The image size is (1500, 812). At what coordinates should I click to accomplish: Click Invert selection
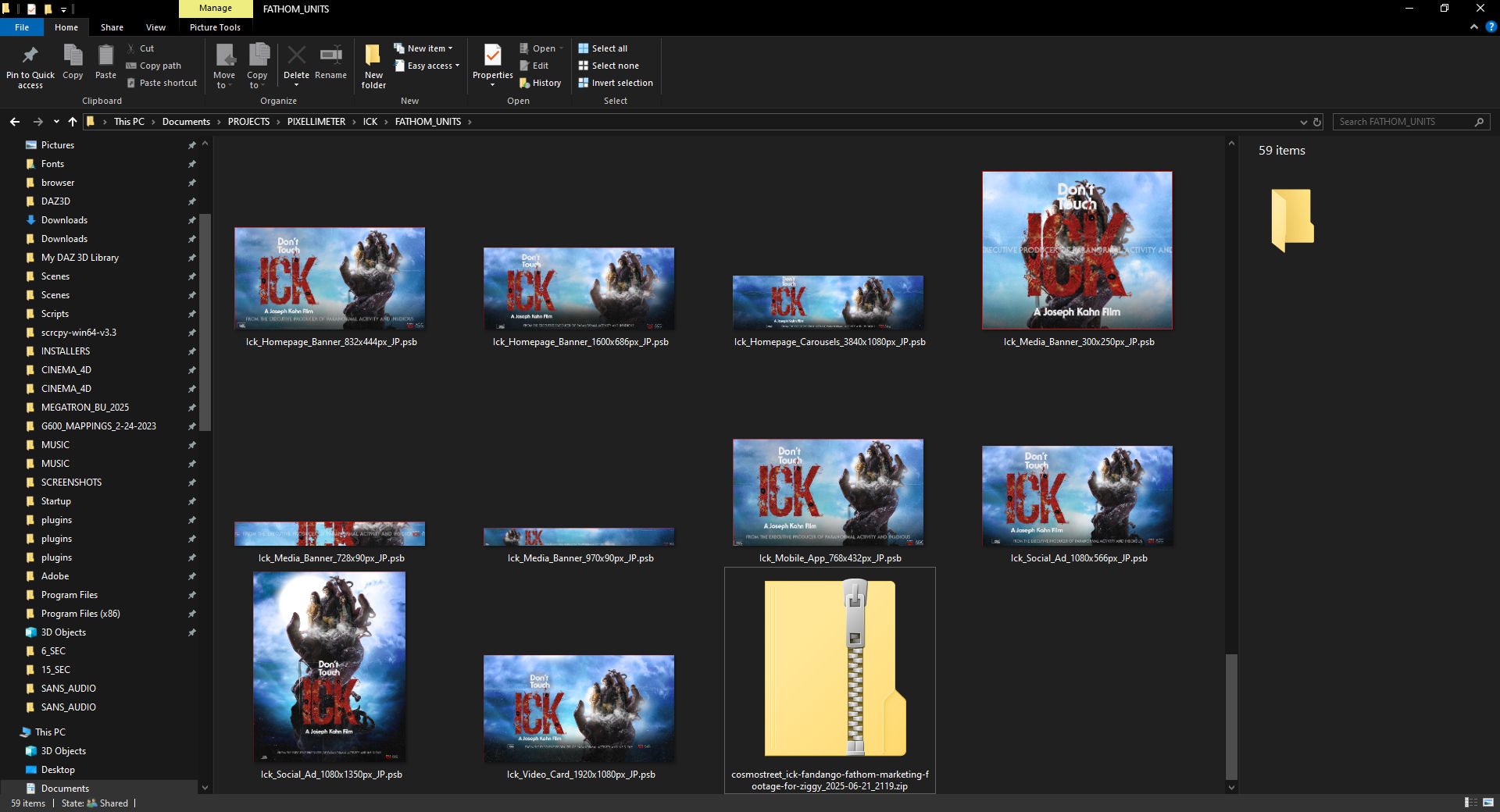click(x=616, y=83)
